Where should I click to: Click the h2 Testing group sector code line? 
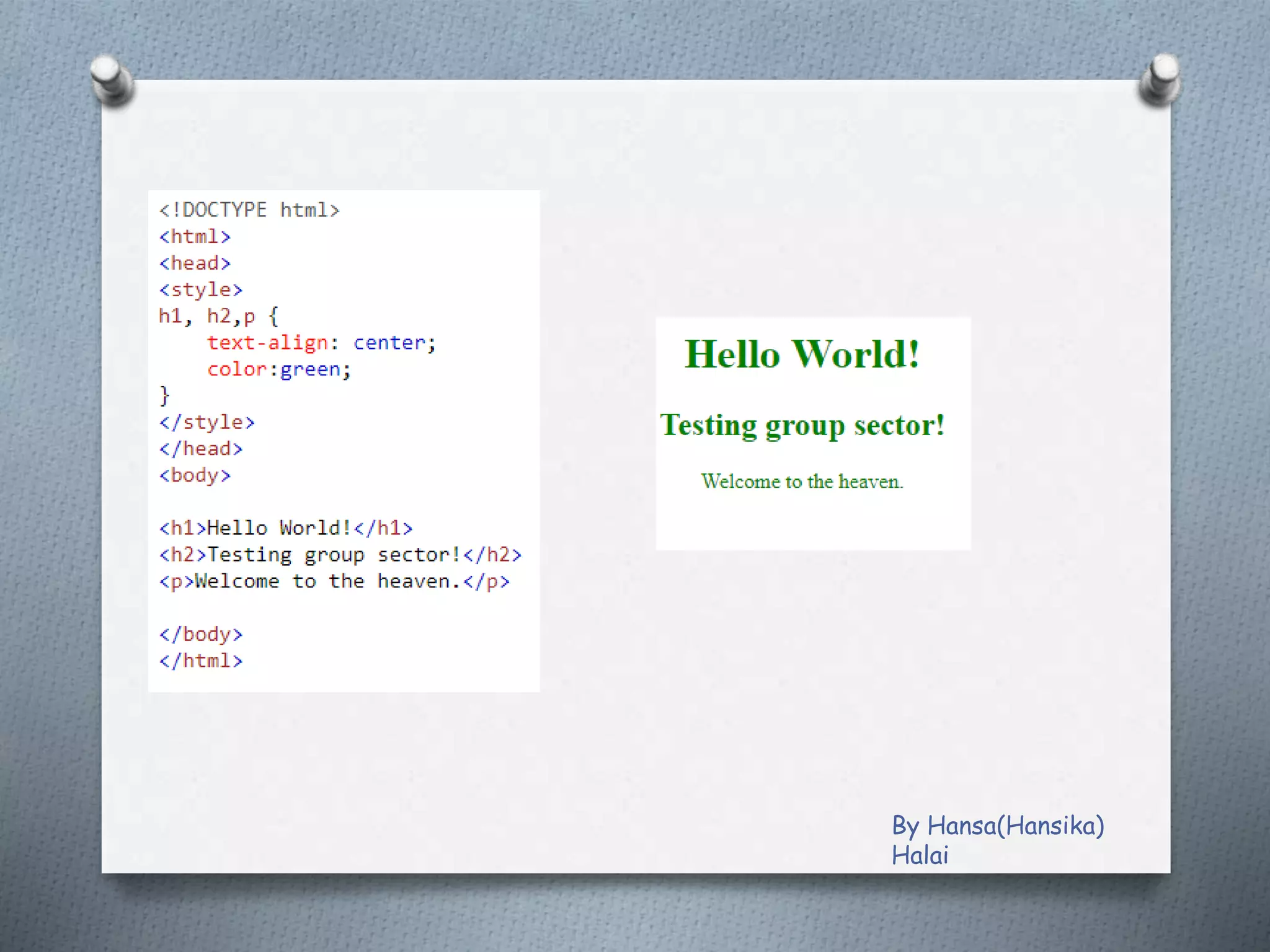coord(340,555)
